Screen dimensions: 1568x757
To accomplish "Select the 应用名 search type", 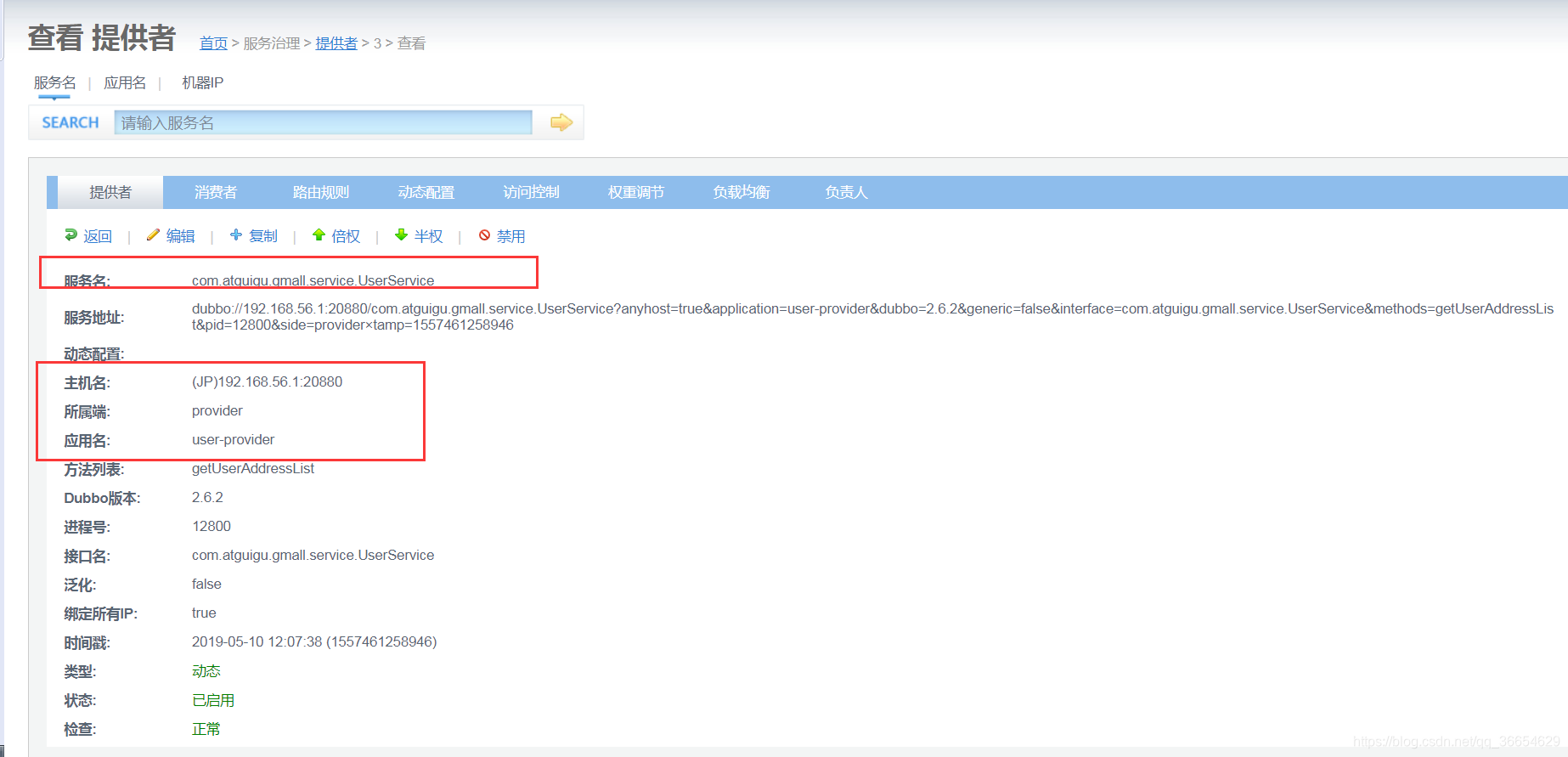I will pos(125,82).
